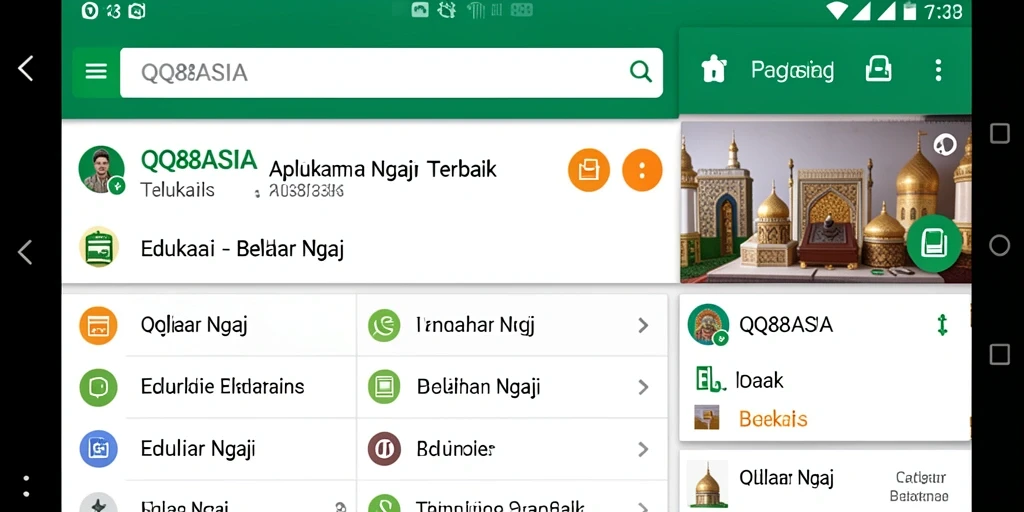The image size is (1024, 512).
Task: Expand the Bdunoier row chevron
Action: point(643,449)
